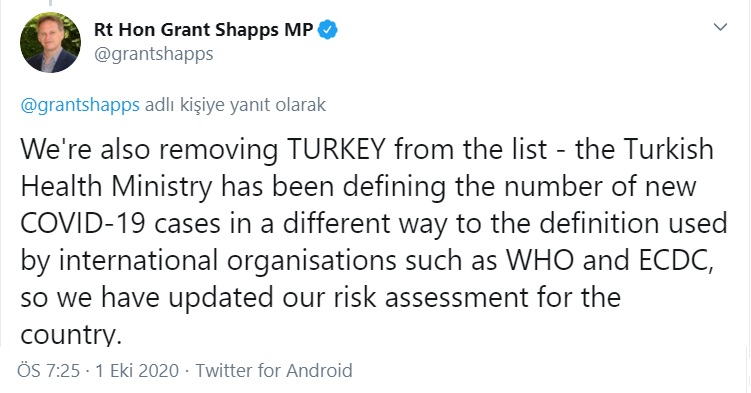The width and height of the screenshot is (751, 393).
Task: Expand the tweet options chevron
Action: 720,27
